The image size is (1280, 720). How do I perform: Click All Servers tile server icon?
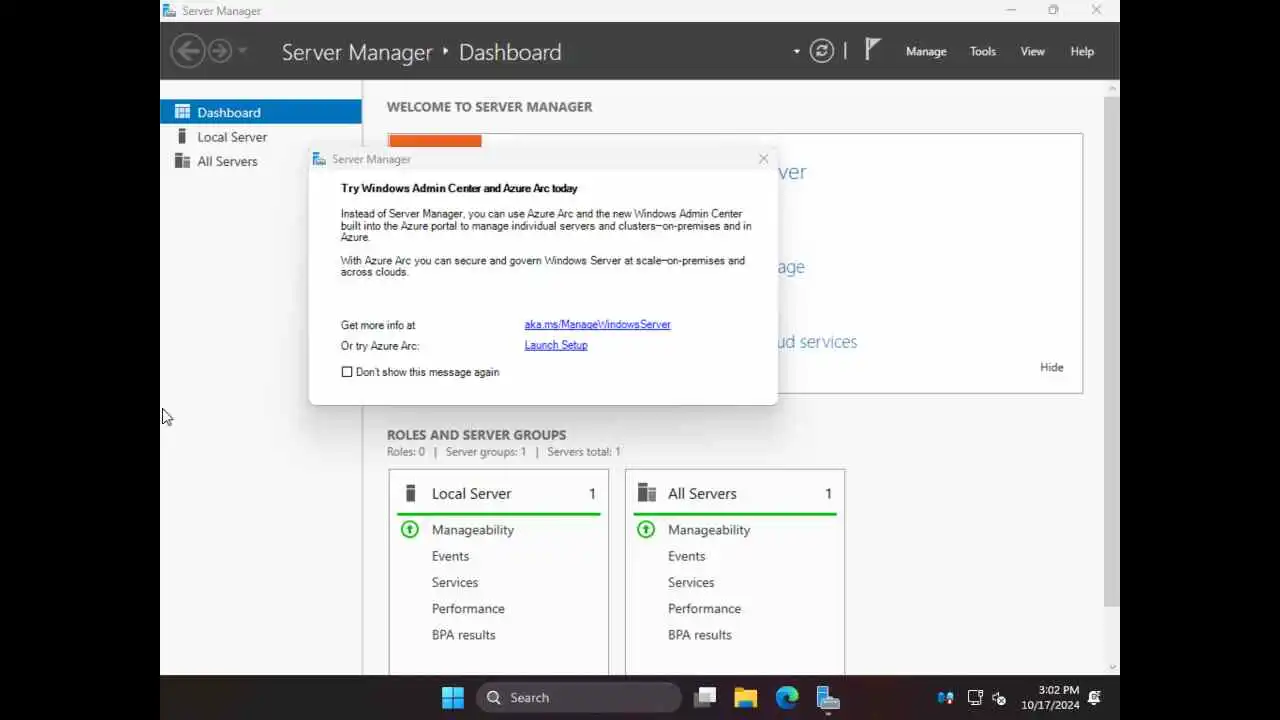(648, 494)
